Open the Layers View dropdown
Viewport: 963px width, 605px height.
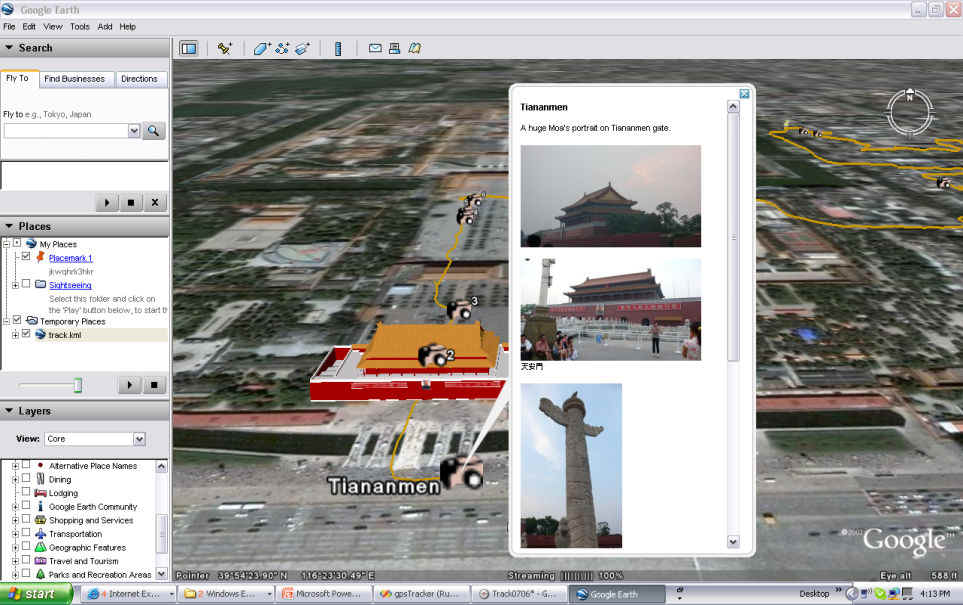[x=139, y=439]
